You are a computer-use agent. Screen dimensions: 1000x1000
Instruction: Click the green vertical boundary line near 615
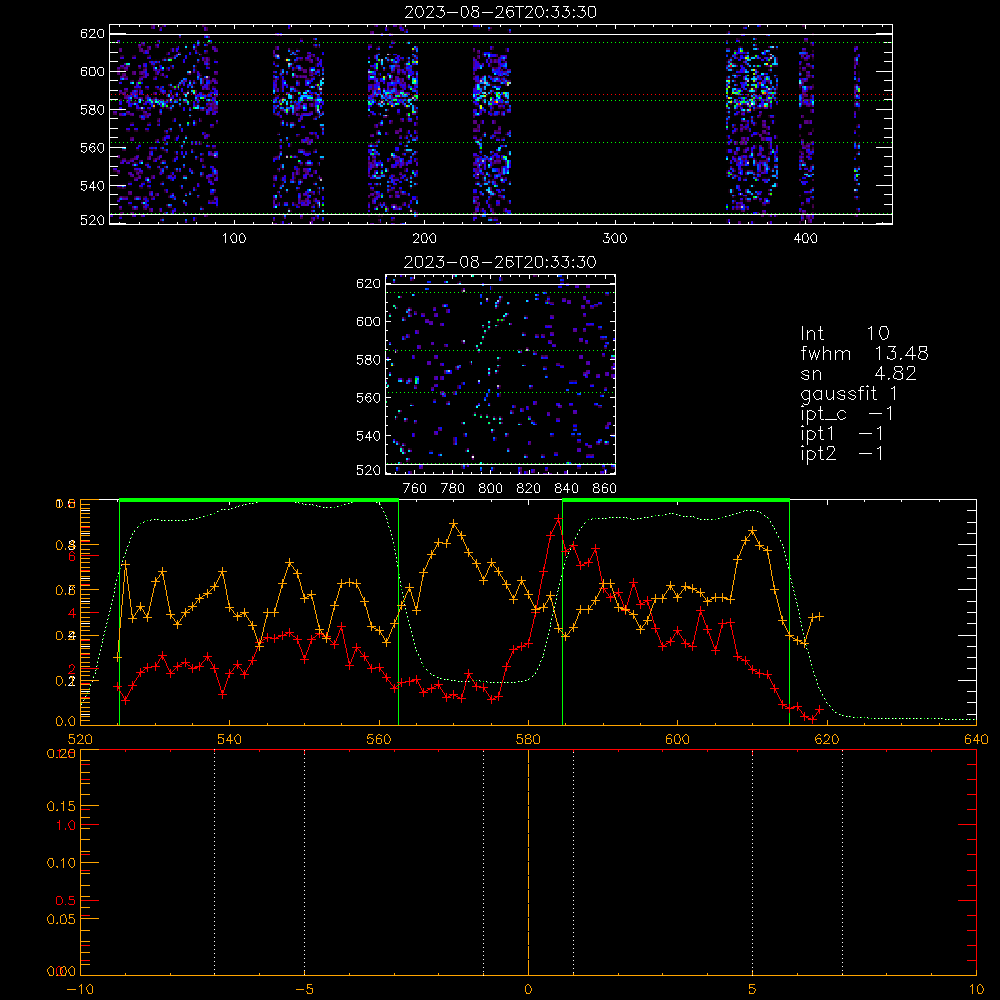tap(790, 612)
